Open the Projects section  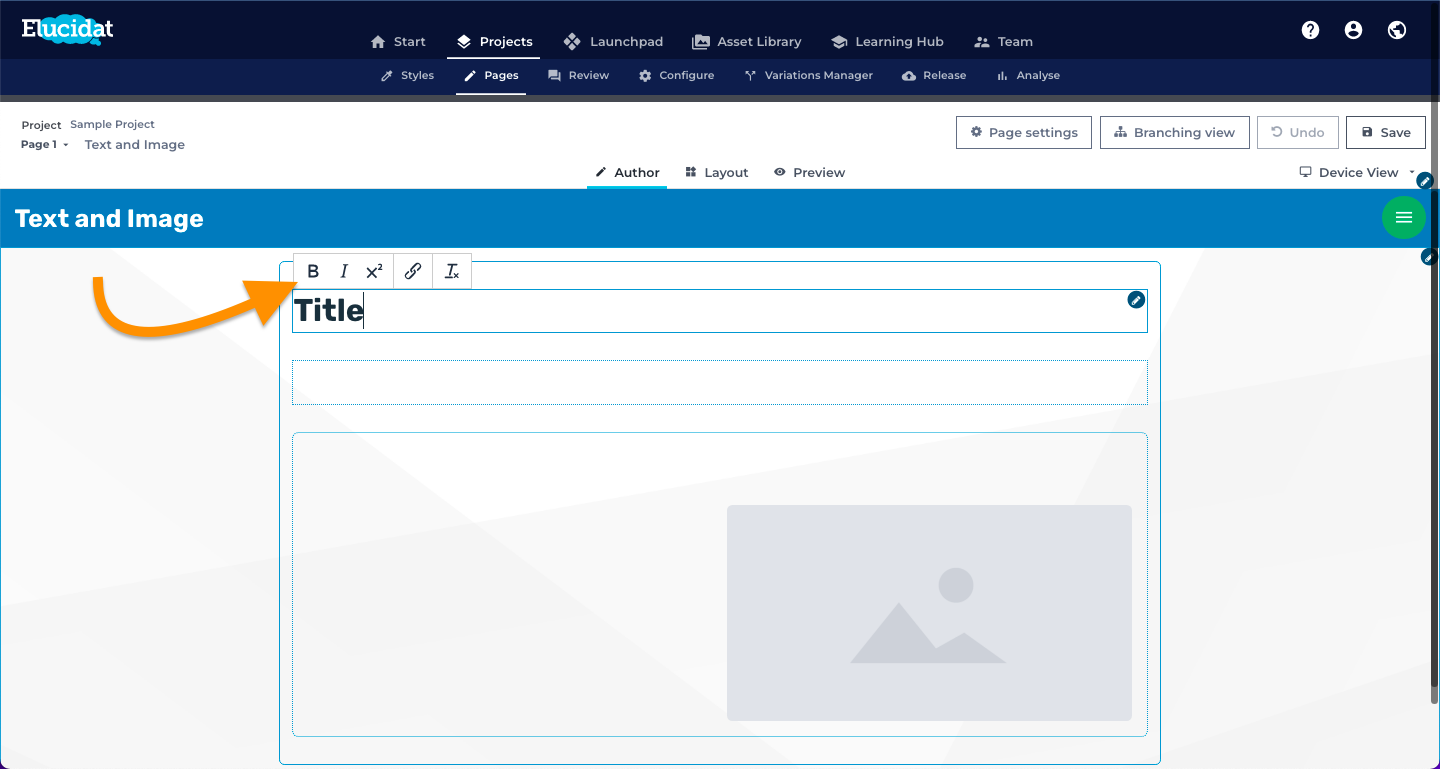(x=494, y=41)
